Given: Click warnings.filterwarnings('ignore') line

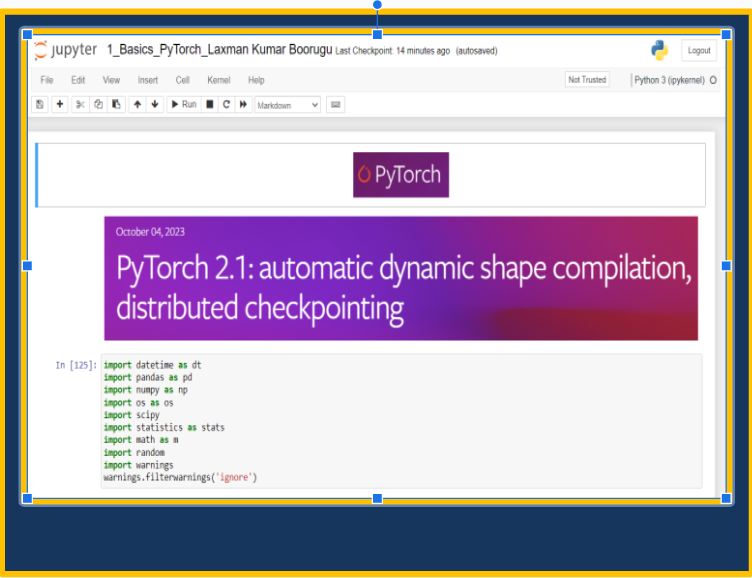Looking at the screenshot, I should point(180,478).
